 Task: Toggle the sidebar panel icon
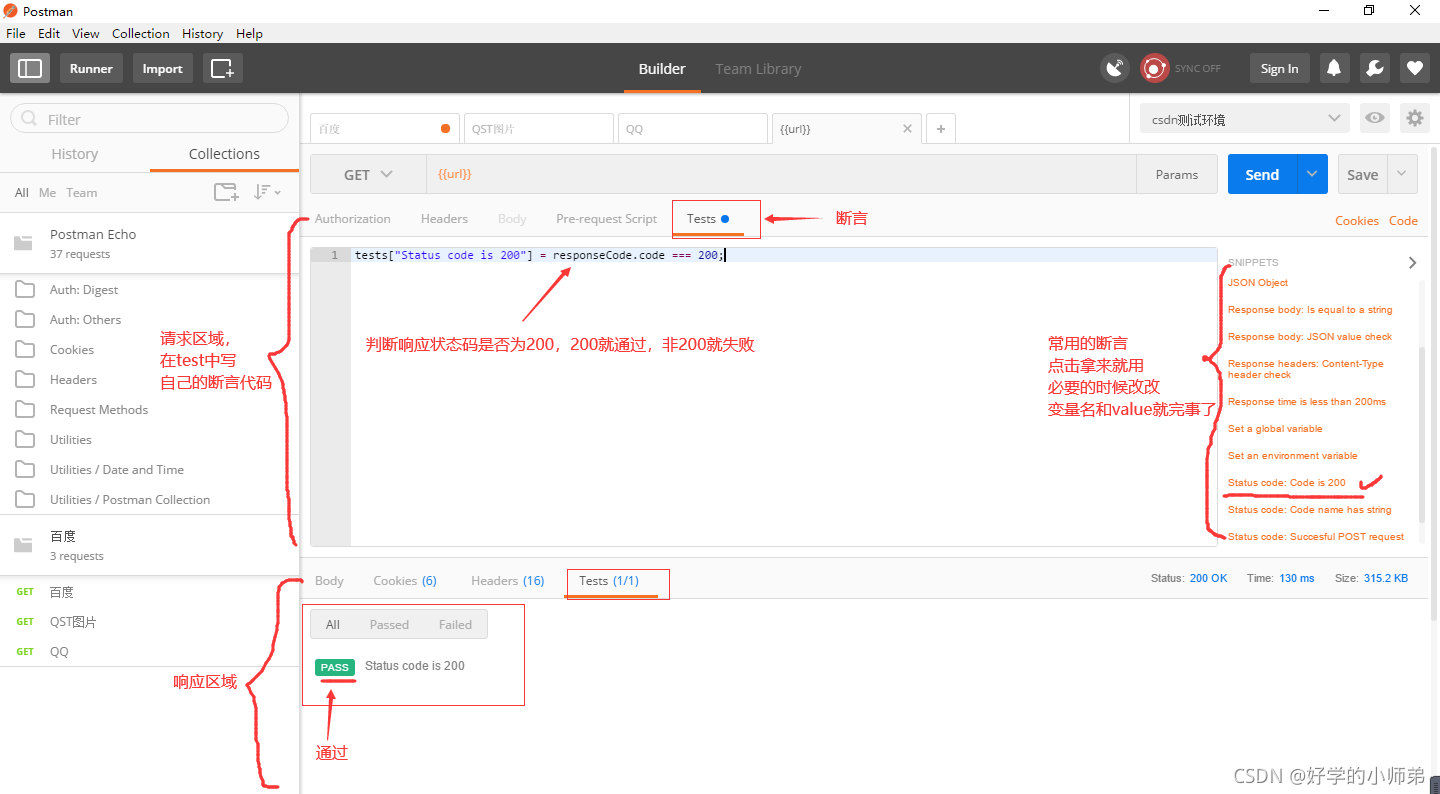point(30,68)
